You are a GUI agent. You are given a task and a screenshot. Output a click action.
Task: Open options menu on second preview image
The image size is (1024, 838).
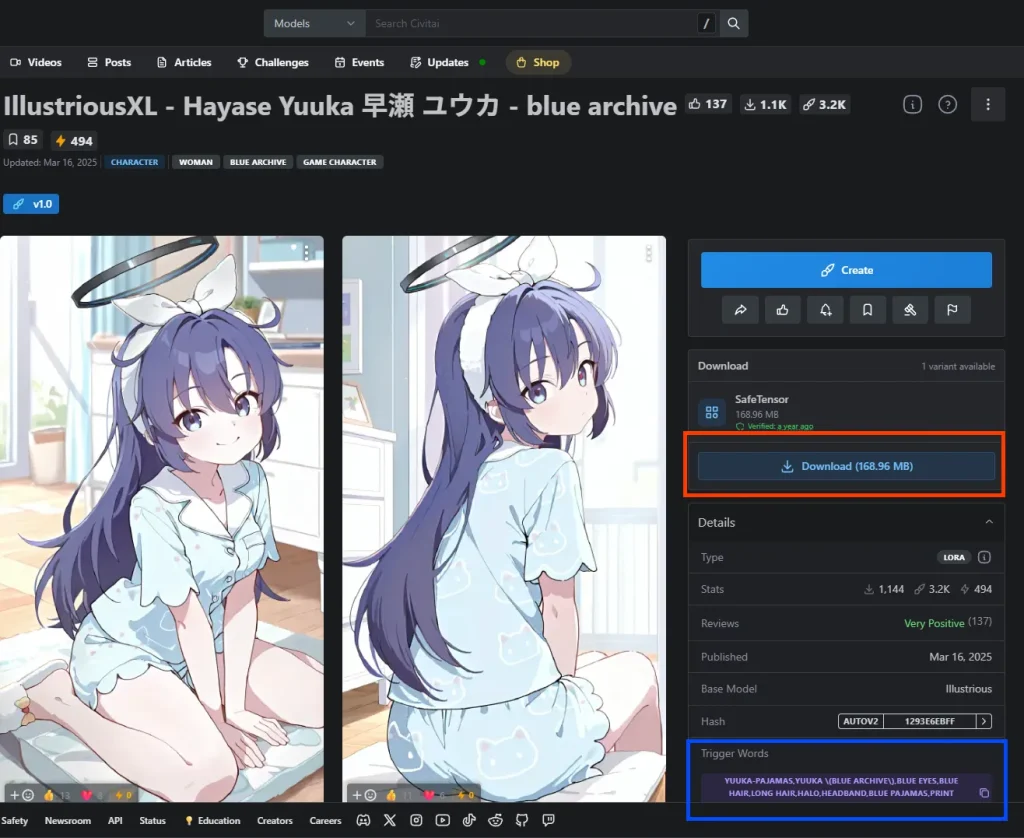click(x=648, y=253)
